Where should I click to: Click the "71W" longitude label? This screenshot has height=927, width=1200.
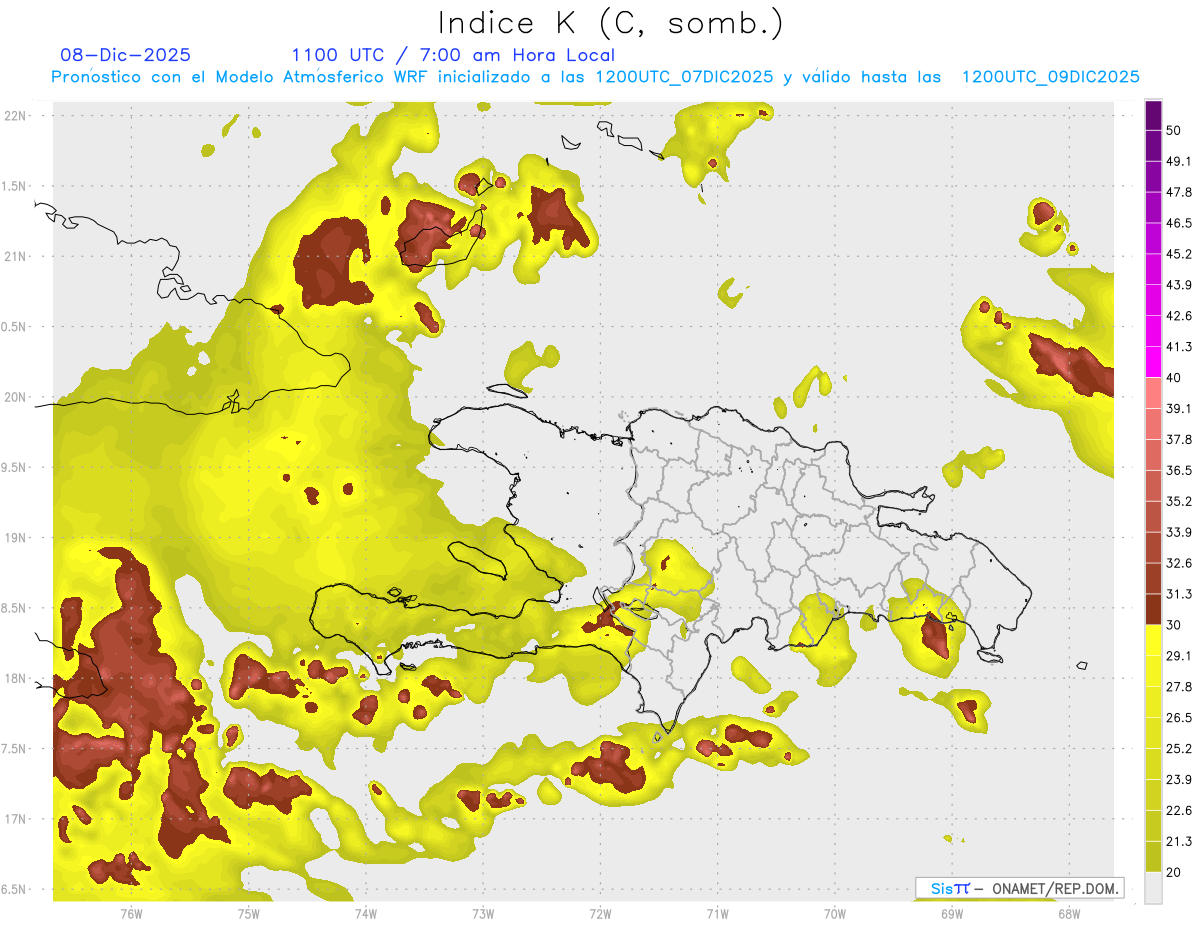[x=717, y=913]
